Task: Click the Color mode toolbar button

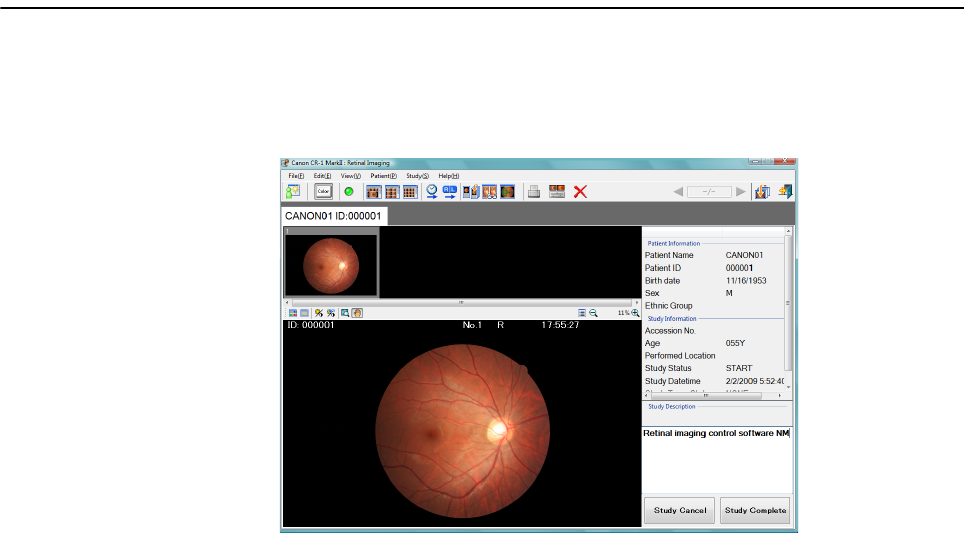Action: pos(323,191)
